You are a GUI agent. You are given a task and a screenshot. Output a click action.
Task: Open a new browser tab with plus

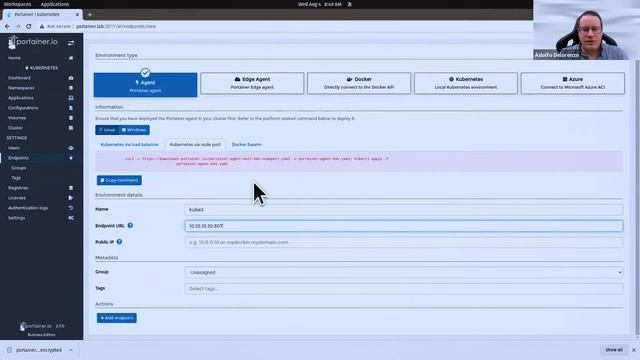click(x=90, y=15)
